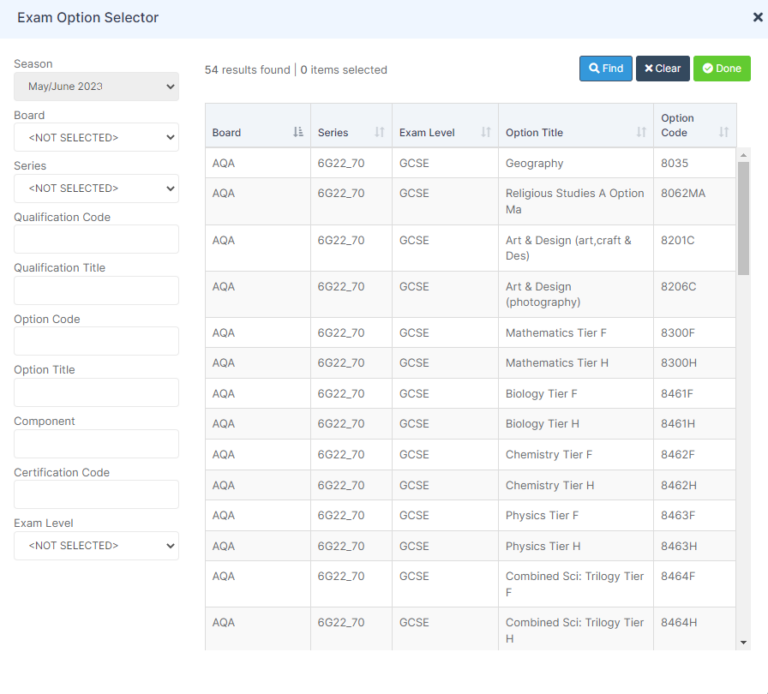768x694 pixels.
Task: Choose the Mathematics Tier H row
Action: click(470, 363)
